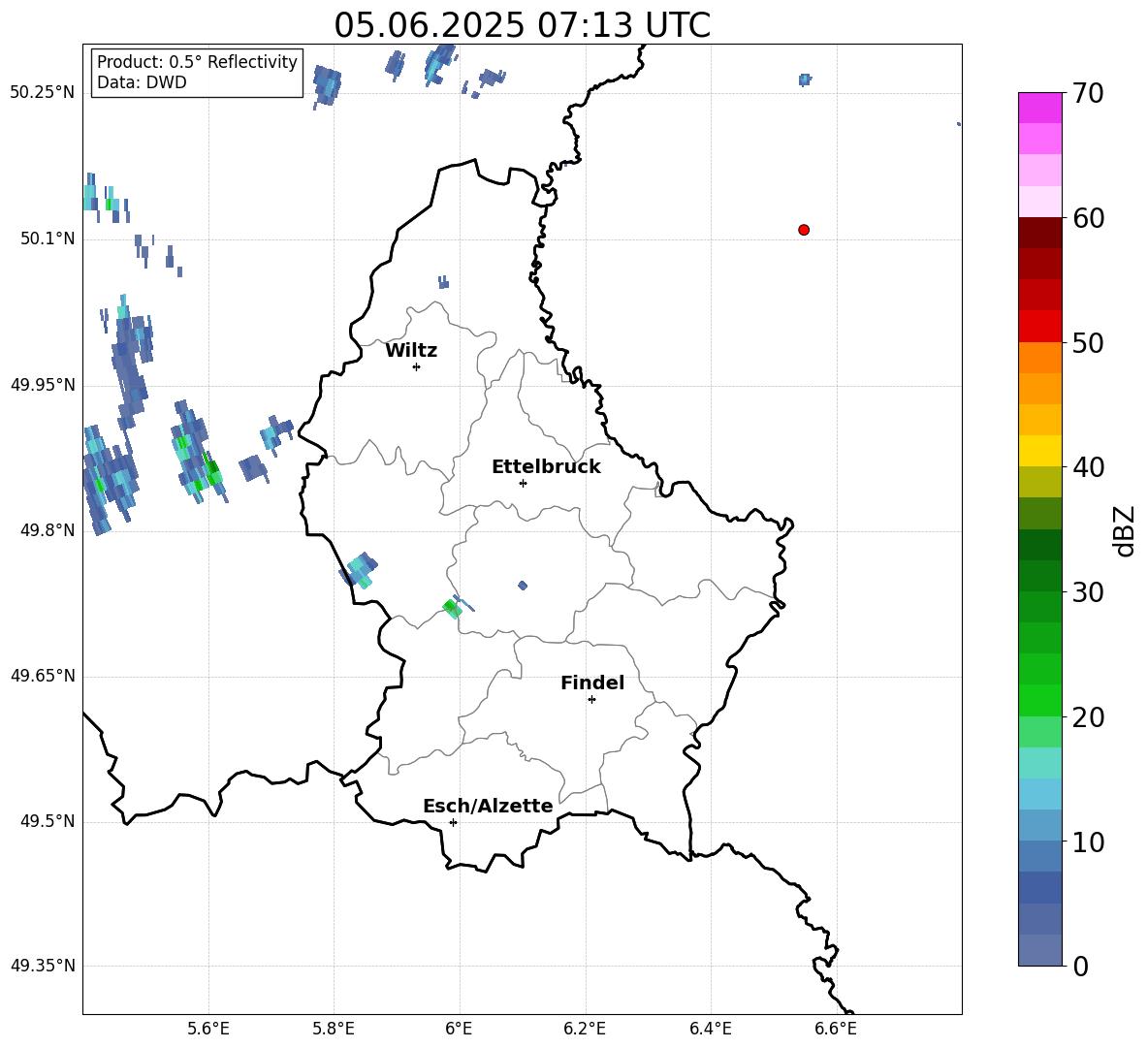Click the Findel location cross marker
The height and width of the screenshot is (1048, 1148).
point(591,700)
